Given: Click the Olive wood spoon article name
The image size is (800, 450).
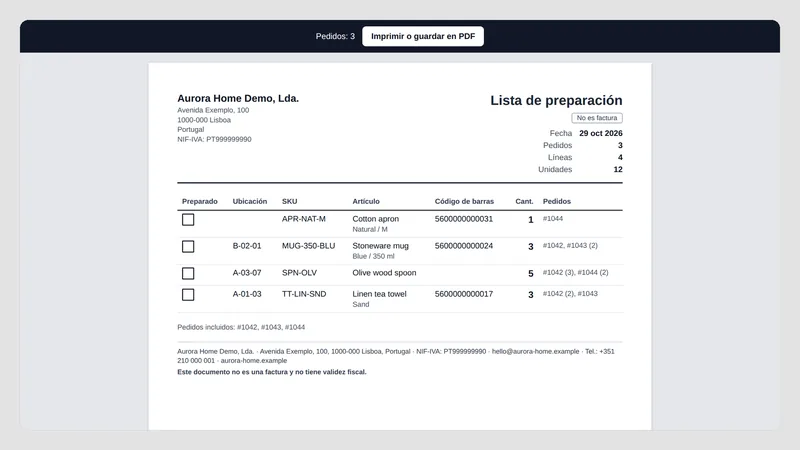Looking at the screenshot, I should click(384, 273).
